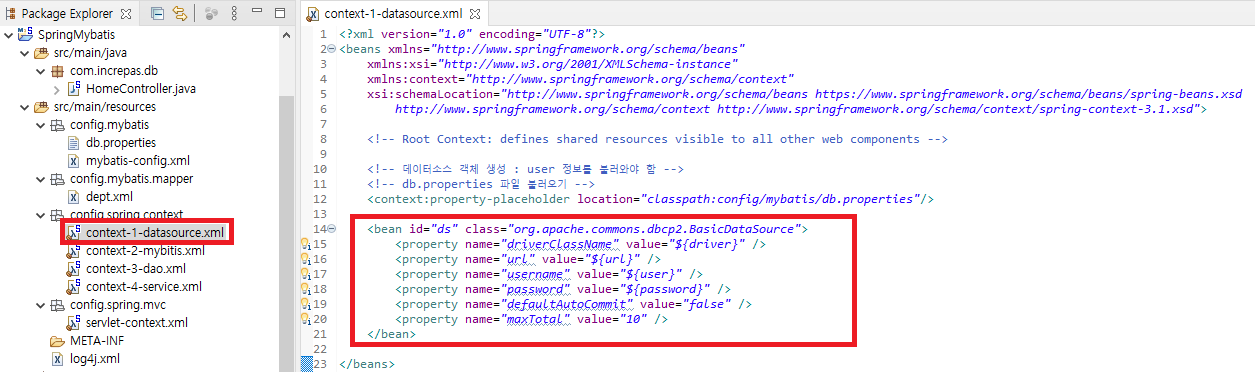
Task: Select dept.xml mapper file
Action: pos(110,196)
